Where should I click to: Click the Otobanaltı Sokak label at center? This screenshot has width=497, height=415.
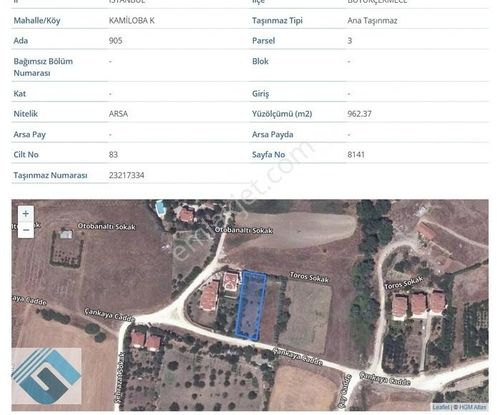[243, 230]
